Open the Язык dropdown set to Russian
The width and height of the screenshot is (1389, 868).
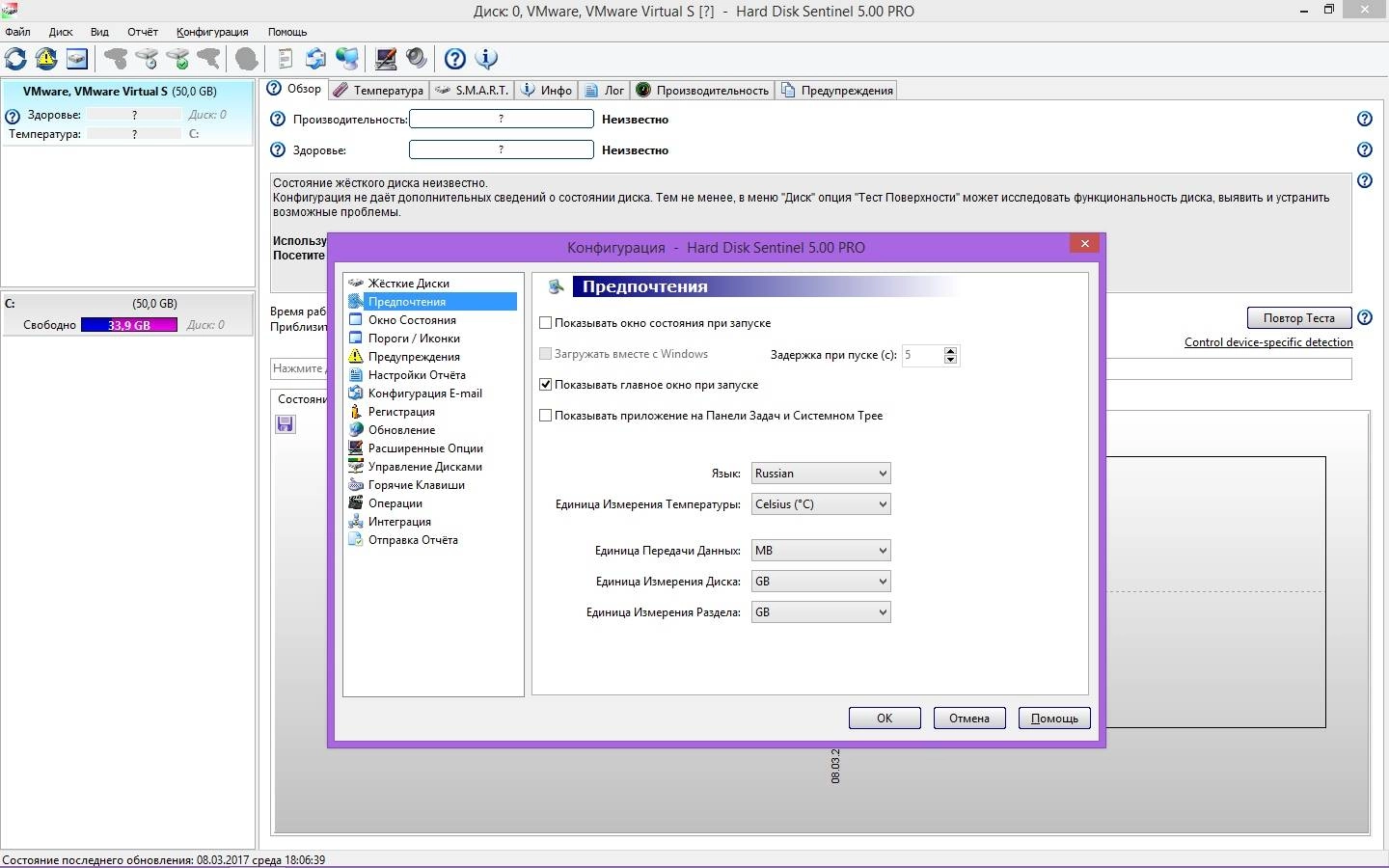[x=821, y=474]
